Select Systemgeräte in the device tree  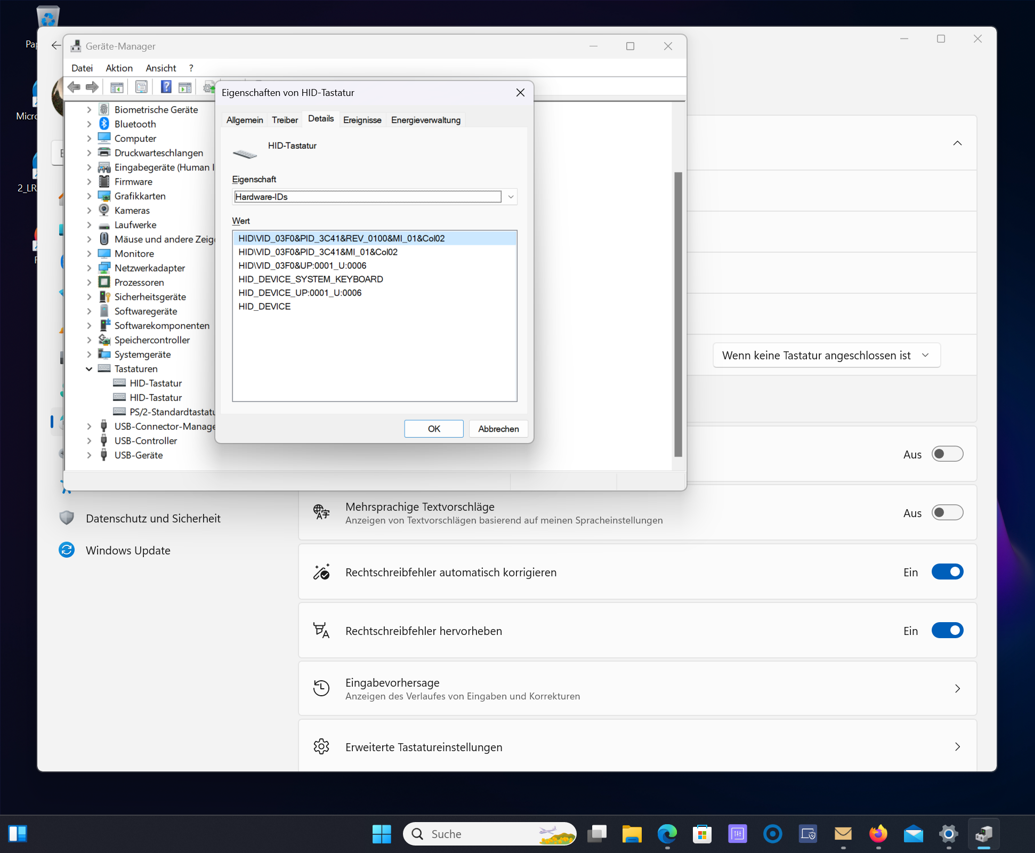click(142, 355)
